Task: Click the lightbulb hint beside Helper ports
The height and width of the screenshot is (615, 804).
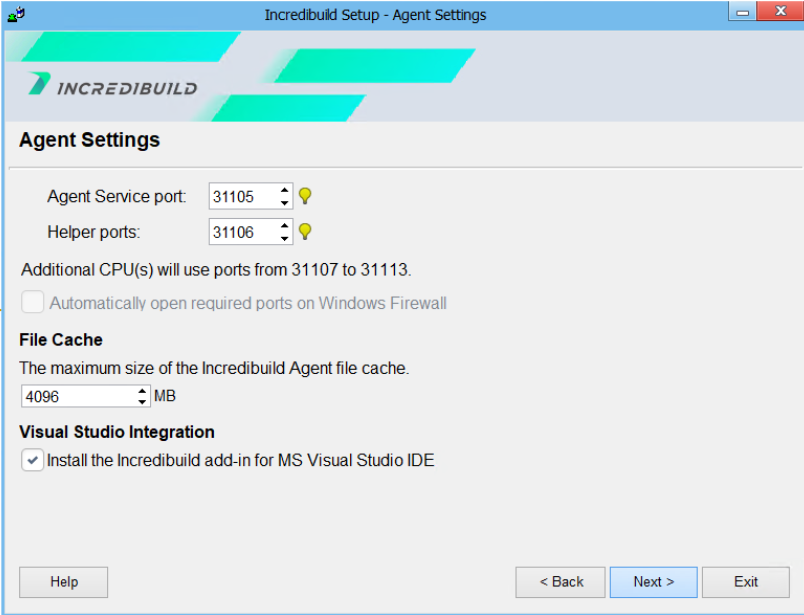Action: [305, 232]
